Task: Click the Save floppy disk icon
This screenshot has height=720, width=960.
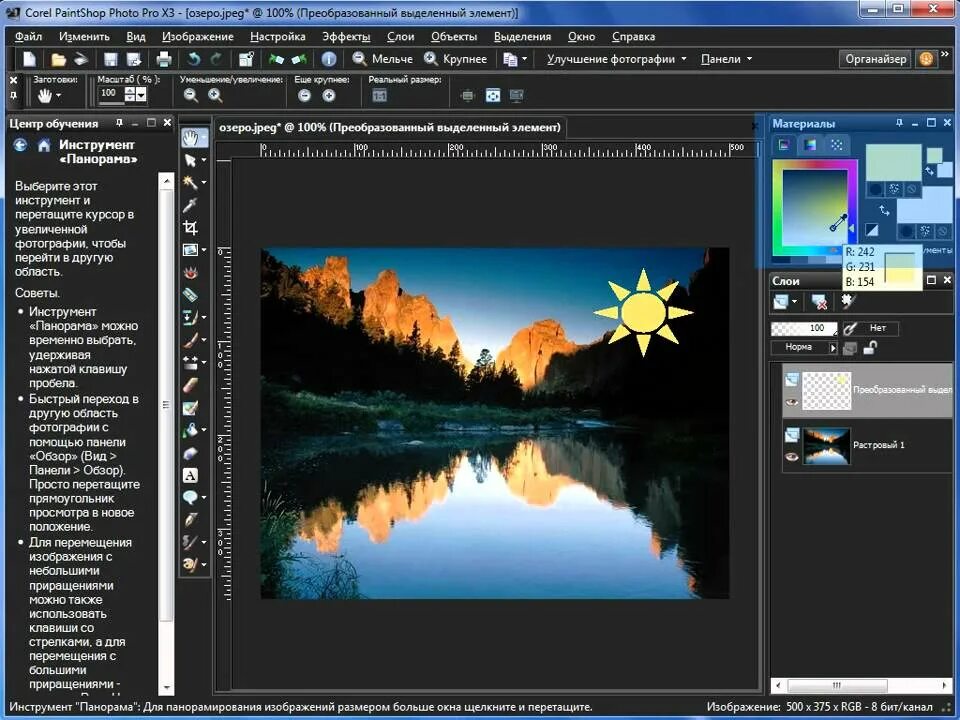Action: coord(110,59)
